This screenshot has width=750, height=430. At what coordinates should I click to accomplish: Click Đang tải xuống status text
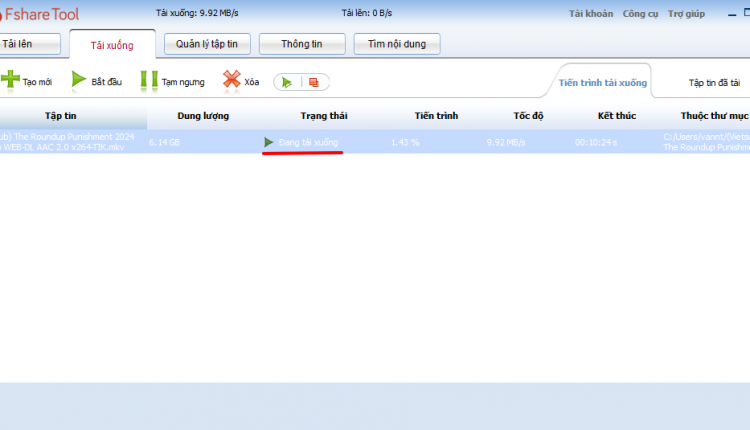click(x=309, y=143)
